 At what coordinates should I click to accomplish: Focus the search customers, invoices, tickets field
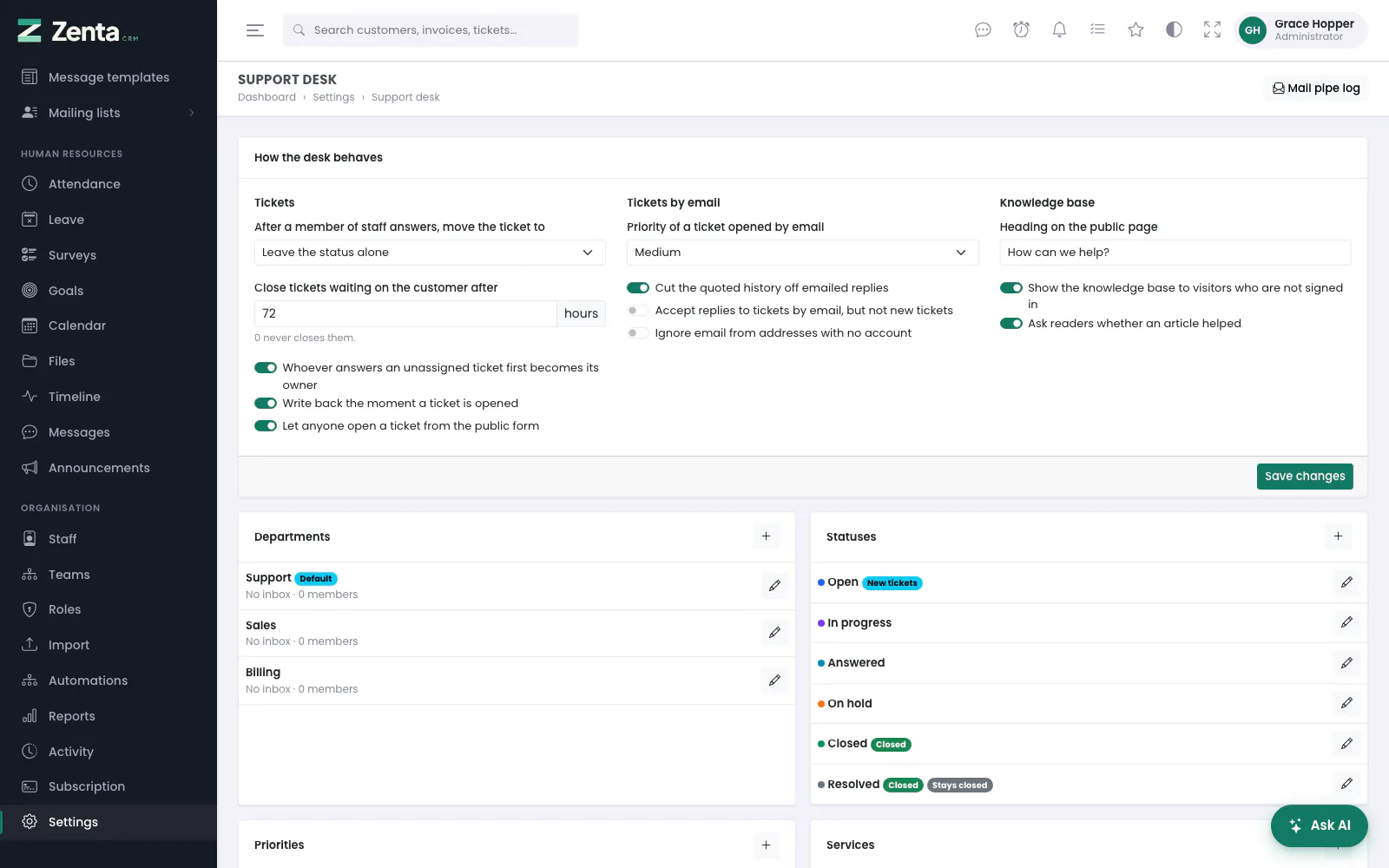click(431, 30)
